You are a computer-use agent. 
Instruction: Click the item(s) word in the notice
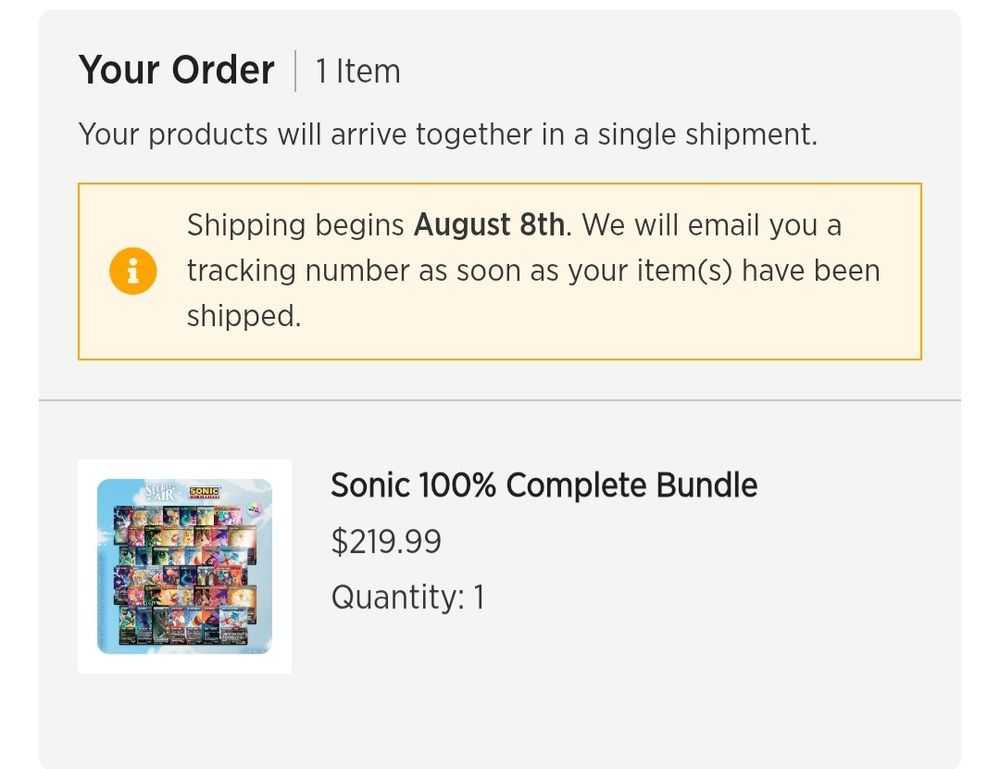click(x=684, y=270)
